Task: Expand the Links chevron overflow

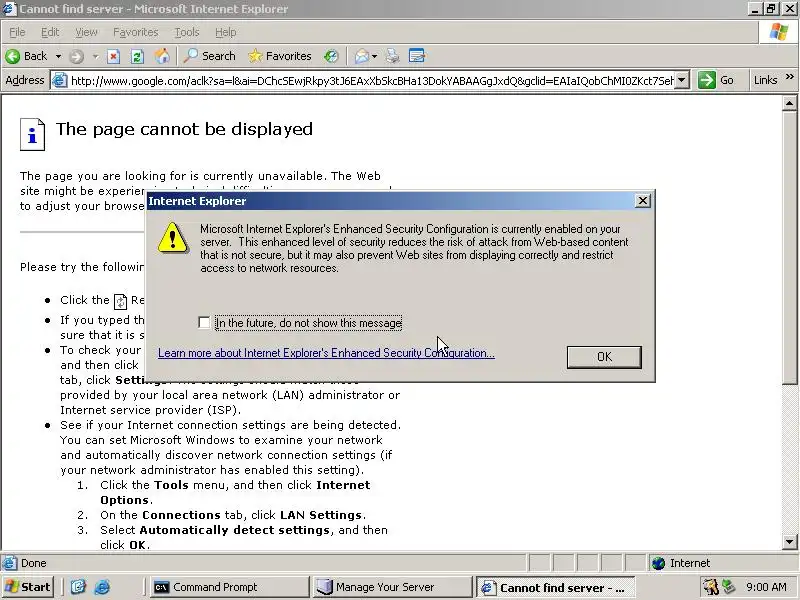Action: [789, 77]
